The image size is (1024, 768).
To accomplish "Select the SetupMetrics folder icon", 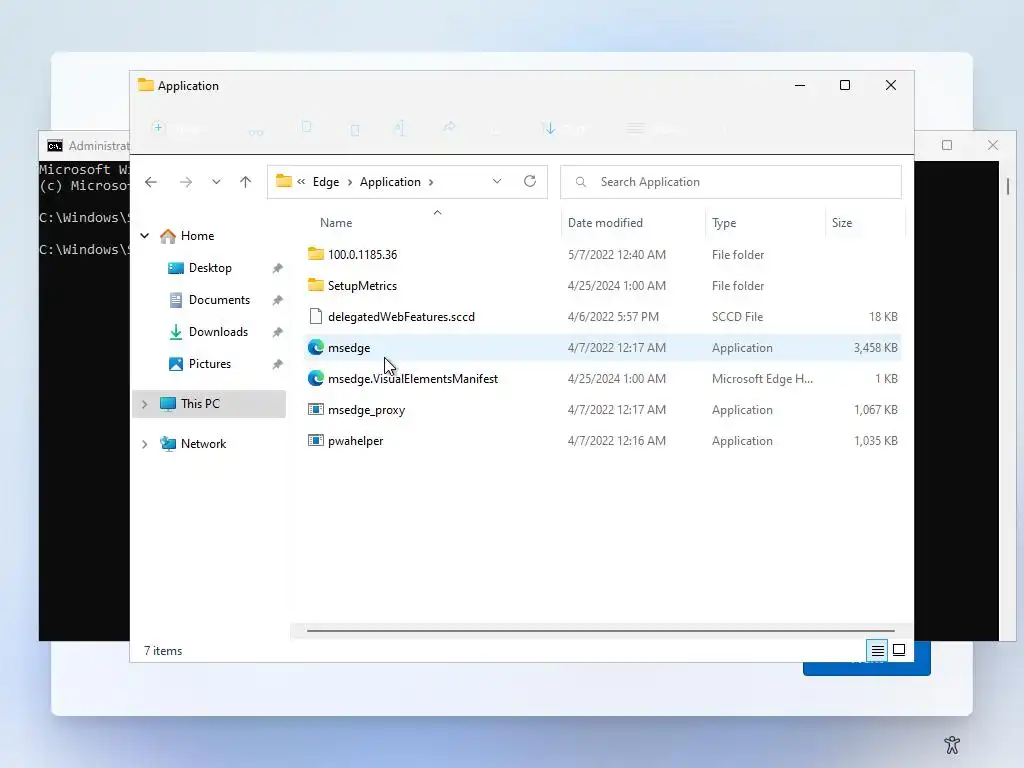I will [316, 285].
